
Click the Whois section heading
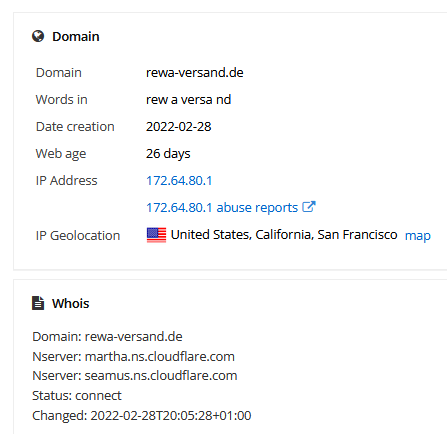pos(70,303)
